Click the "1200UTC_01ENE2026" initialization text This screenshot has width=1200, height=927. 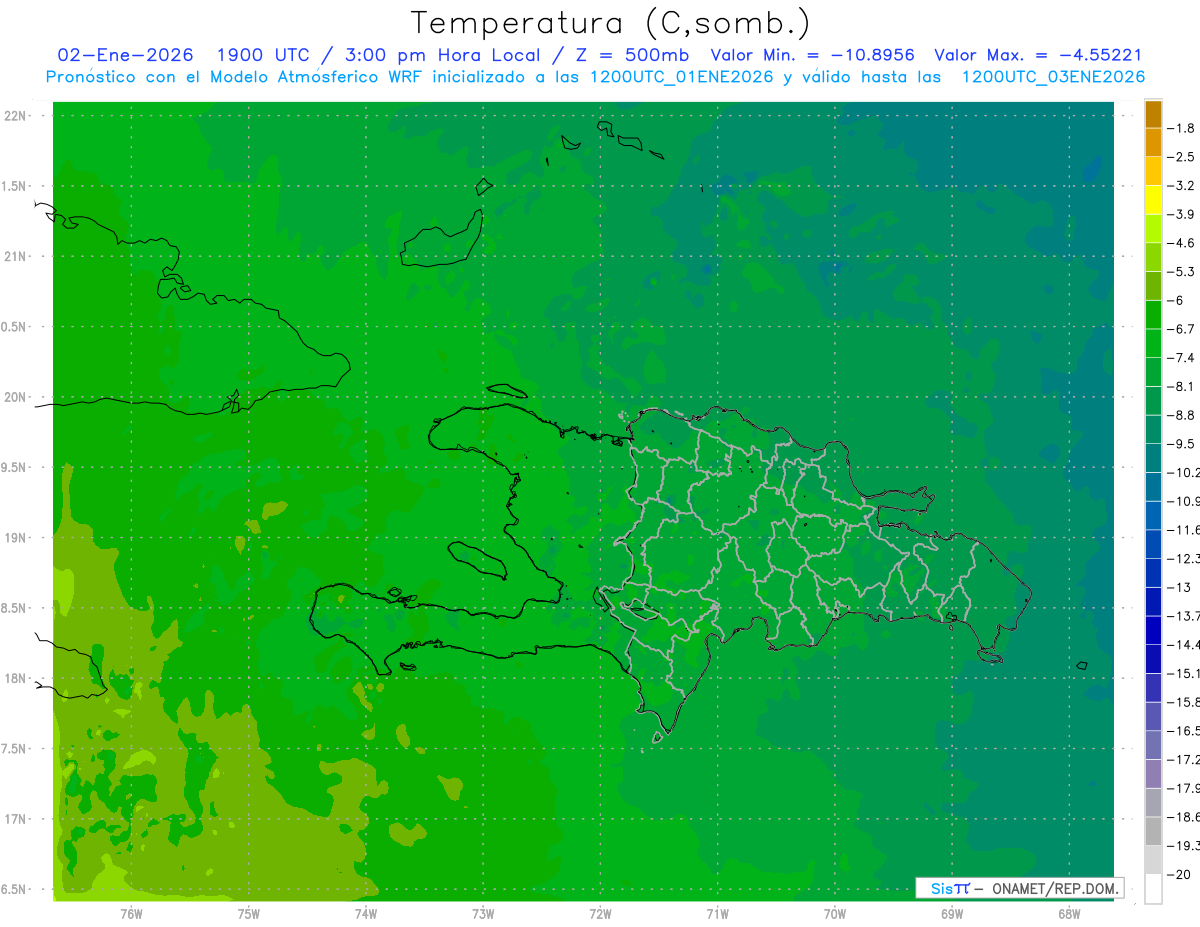[x=681, y=77]
